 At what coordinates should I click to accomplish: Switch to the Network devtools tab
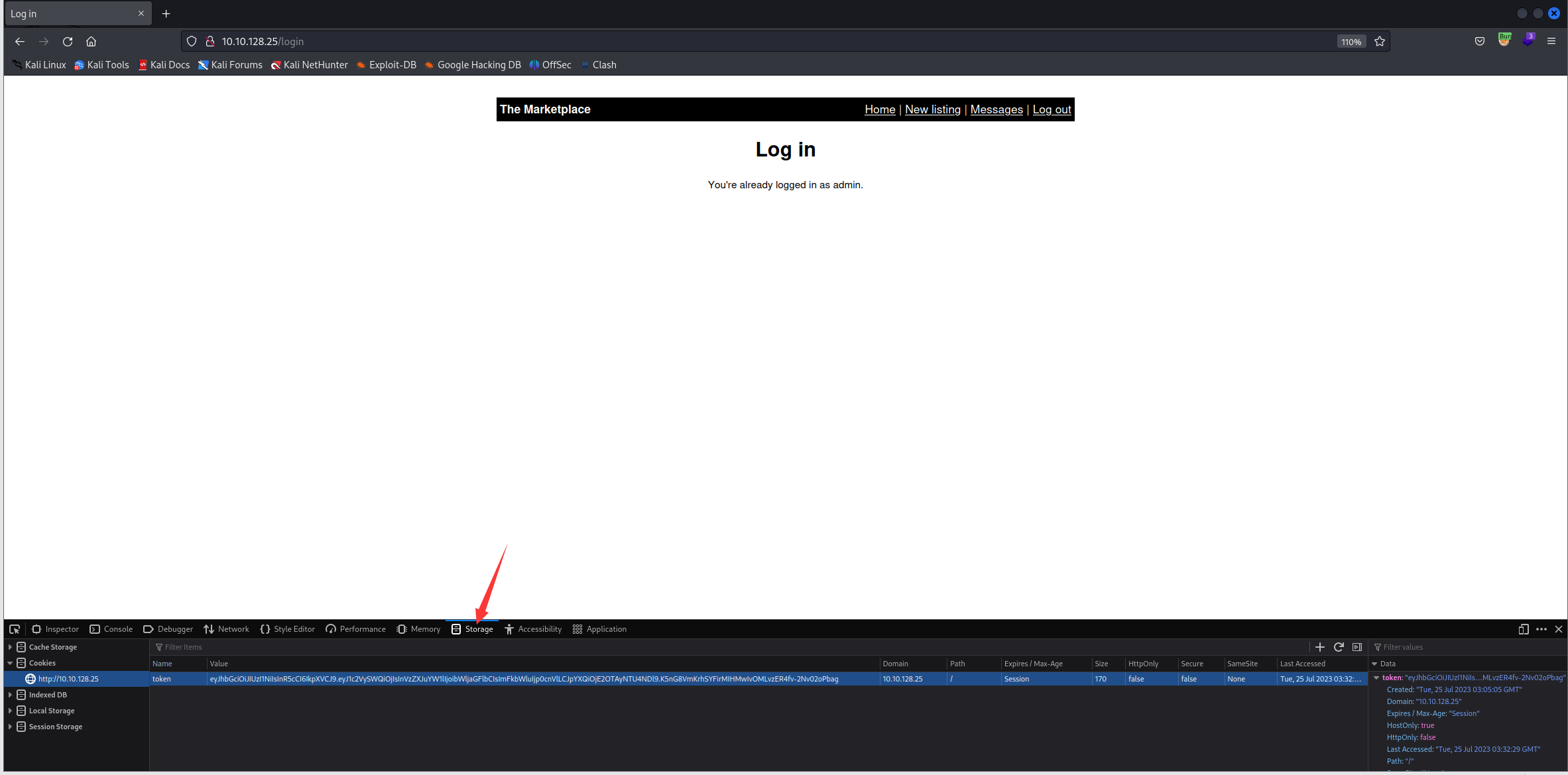point(227,629)
